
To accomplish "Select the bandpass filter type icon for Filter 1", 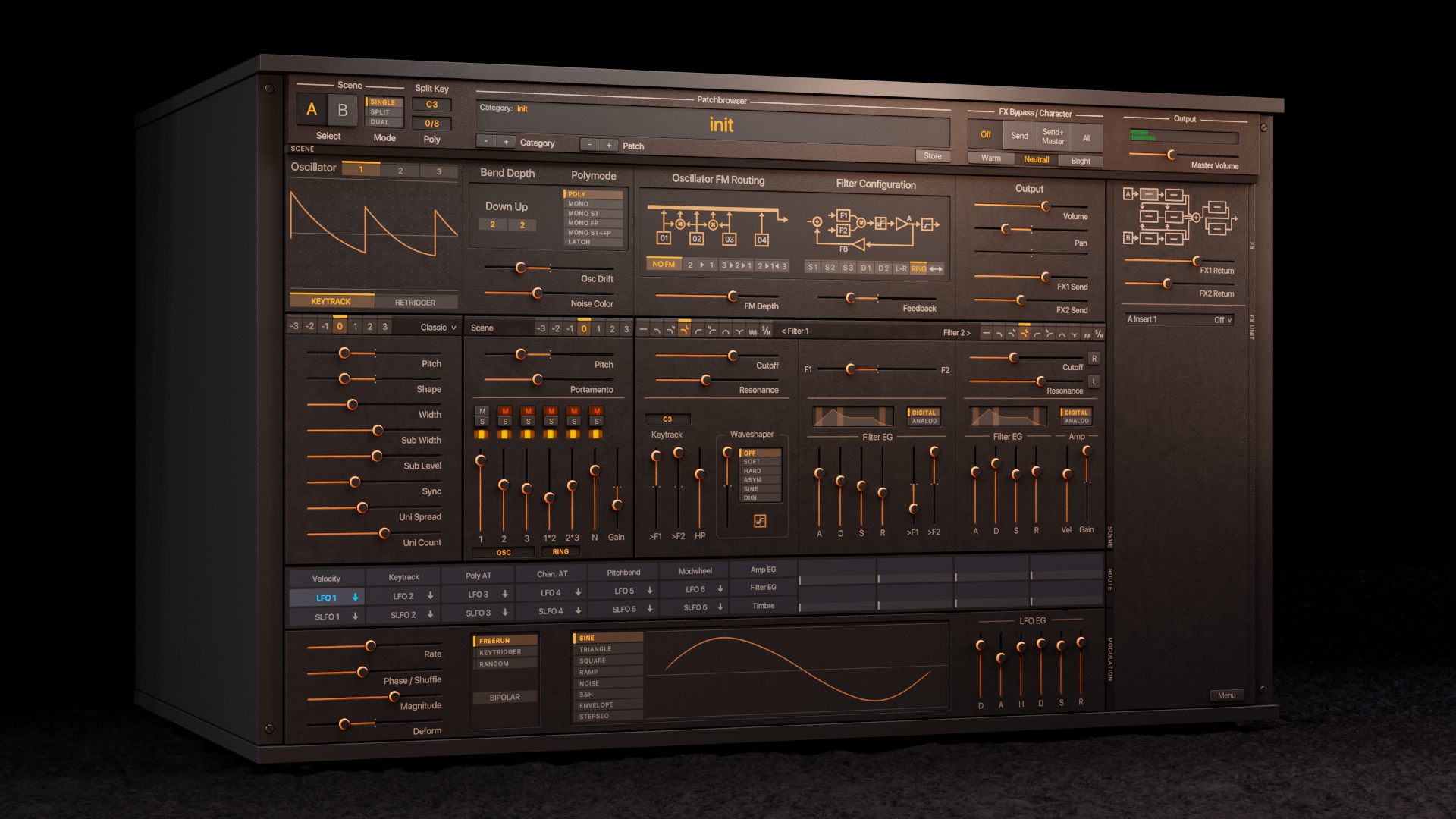I will point(726,331).
